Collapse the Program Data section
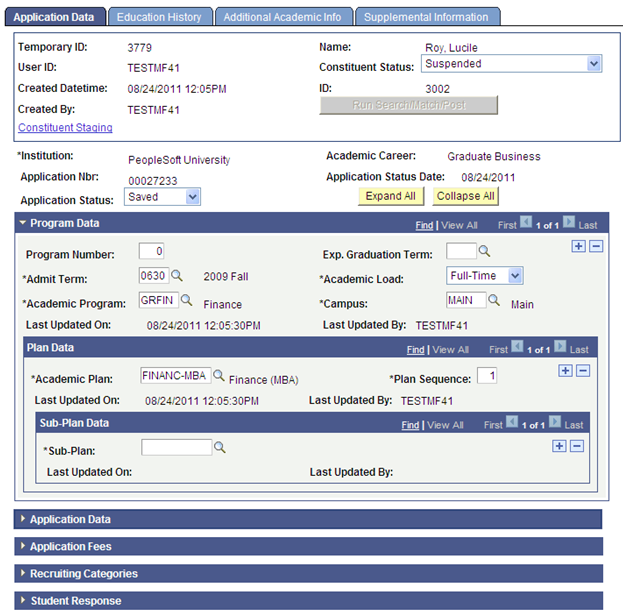The width and height of the screenshot is (623, 614). click(23, 223)
